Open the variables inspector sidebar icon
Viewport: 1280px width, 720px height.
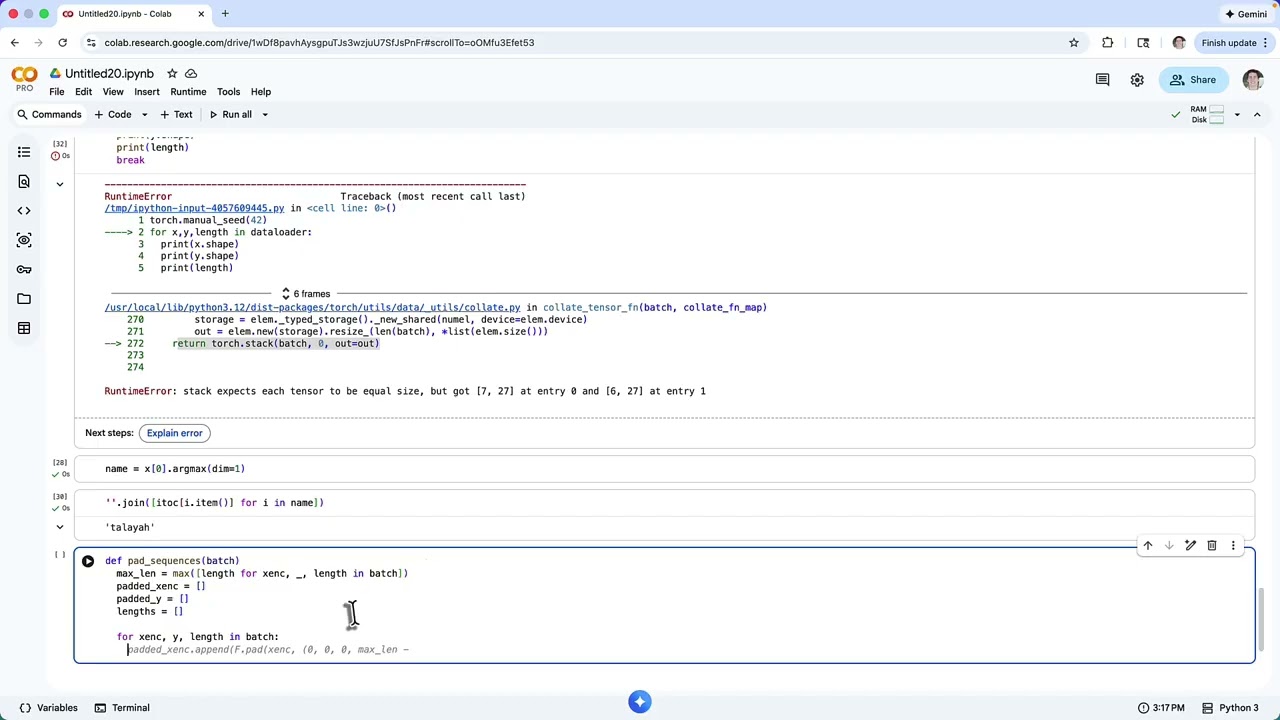[24, 240]
